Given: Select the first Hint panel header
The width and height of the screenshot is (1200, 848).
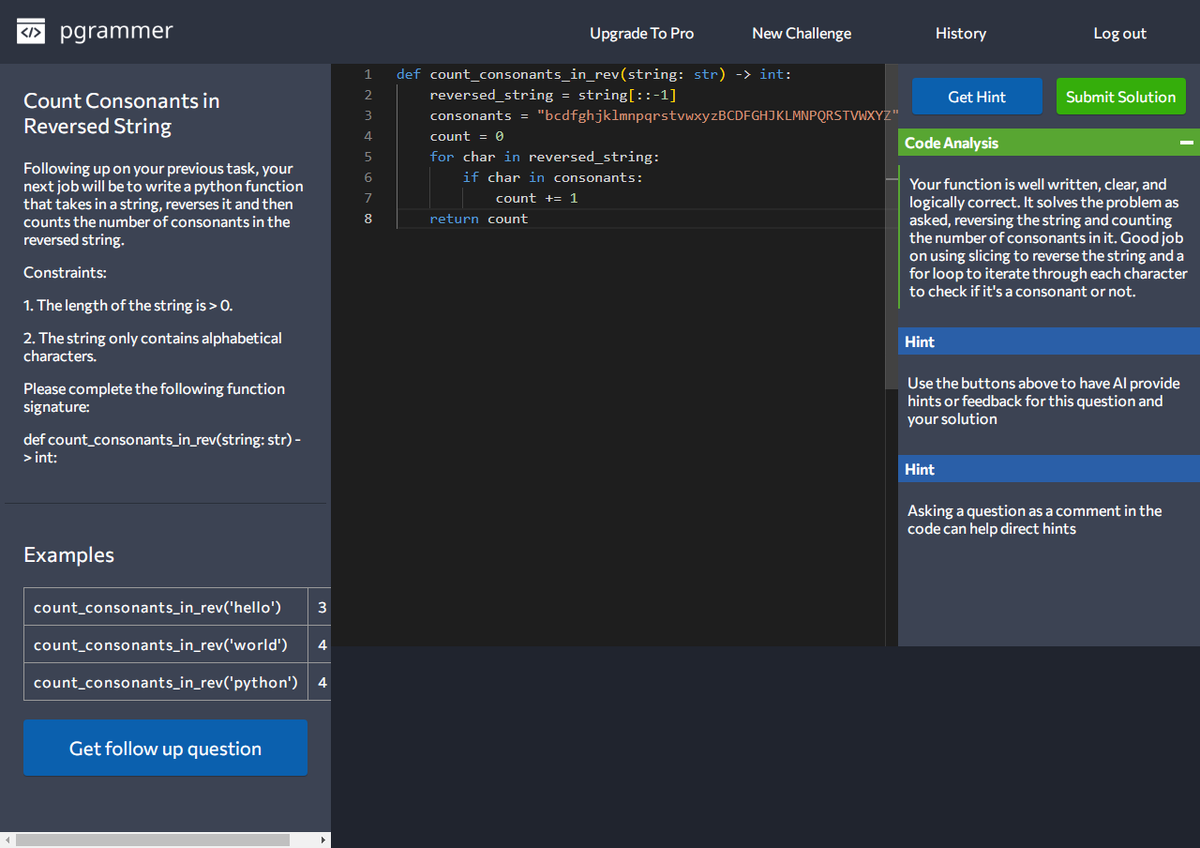Looking at the screenshot, I should pos(1049,341).
